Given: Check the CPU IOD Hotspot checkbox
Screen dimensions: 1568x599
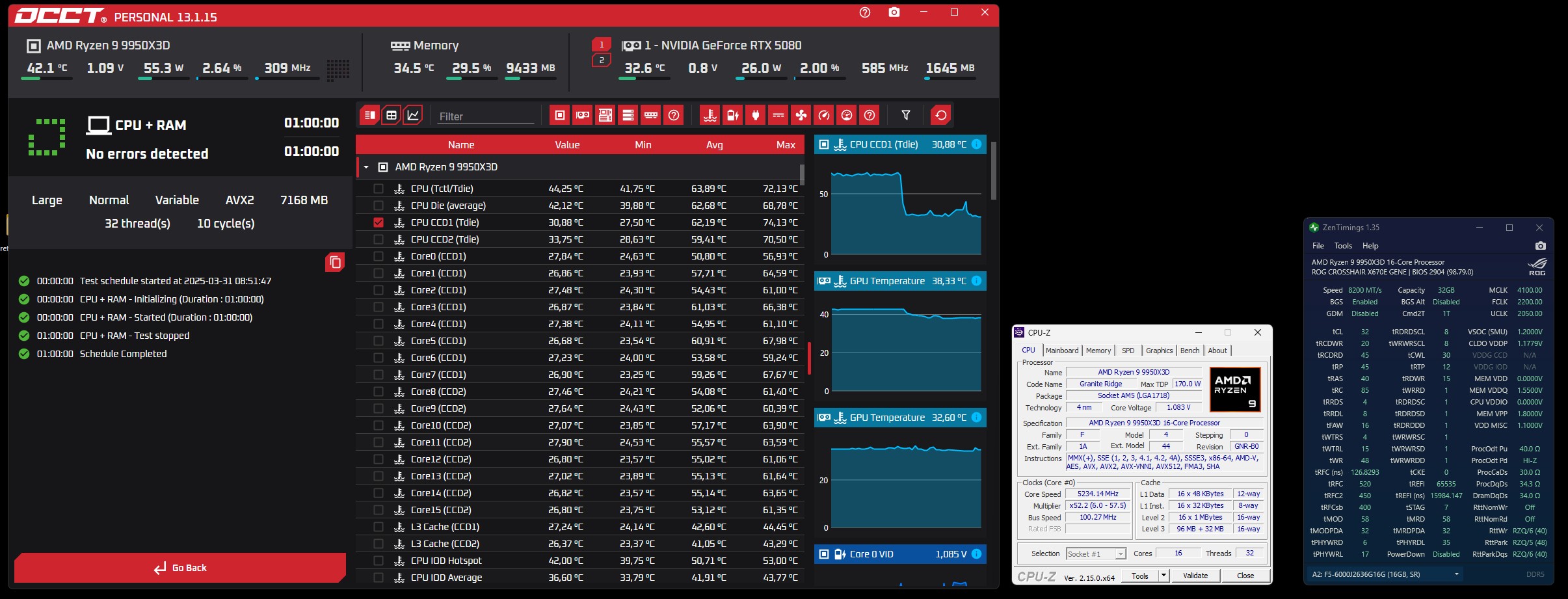Looking at the screenshot, I should point(379,561).
